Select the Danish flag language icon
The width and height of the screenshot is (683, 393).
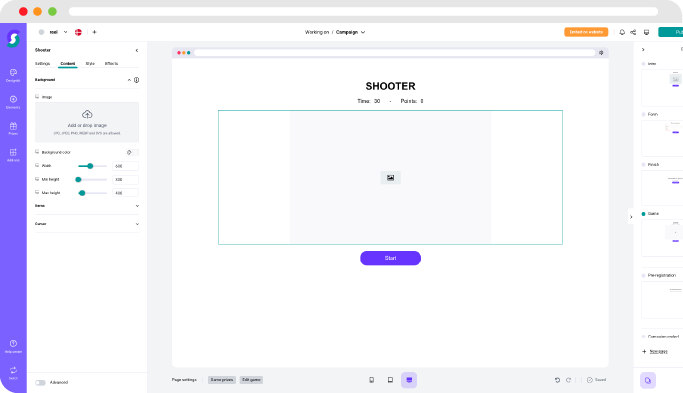click(78, 32)
